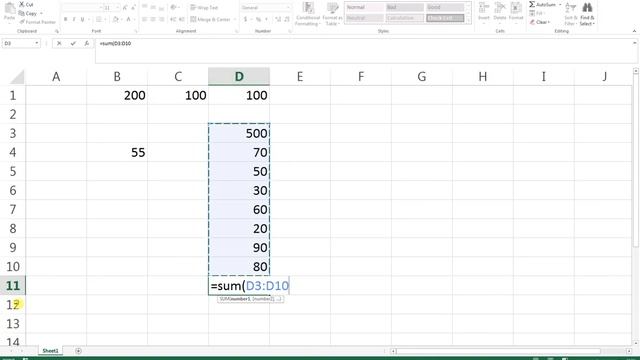Click cell D3 containing 500
Image resolution: width=640 pixels, height=360 pixels.
coord(239,133)
